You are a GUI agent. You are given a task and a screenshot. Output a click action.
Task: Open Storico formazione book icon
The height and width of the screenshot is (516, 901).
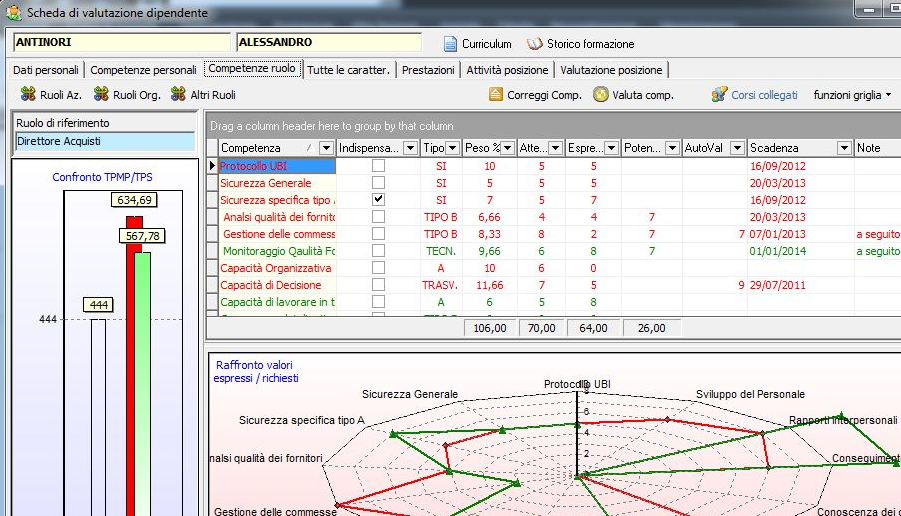coord(534,44)
